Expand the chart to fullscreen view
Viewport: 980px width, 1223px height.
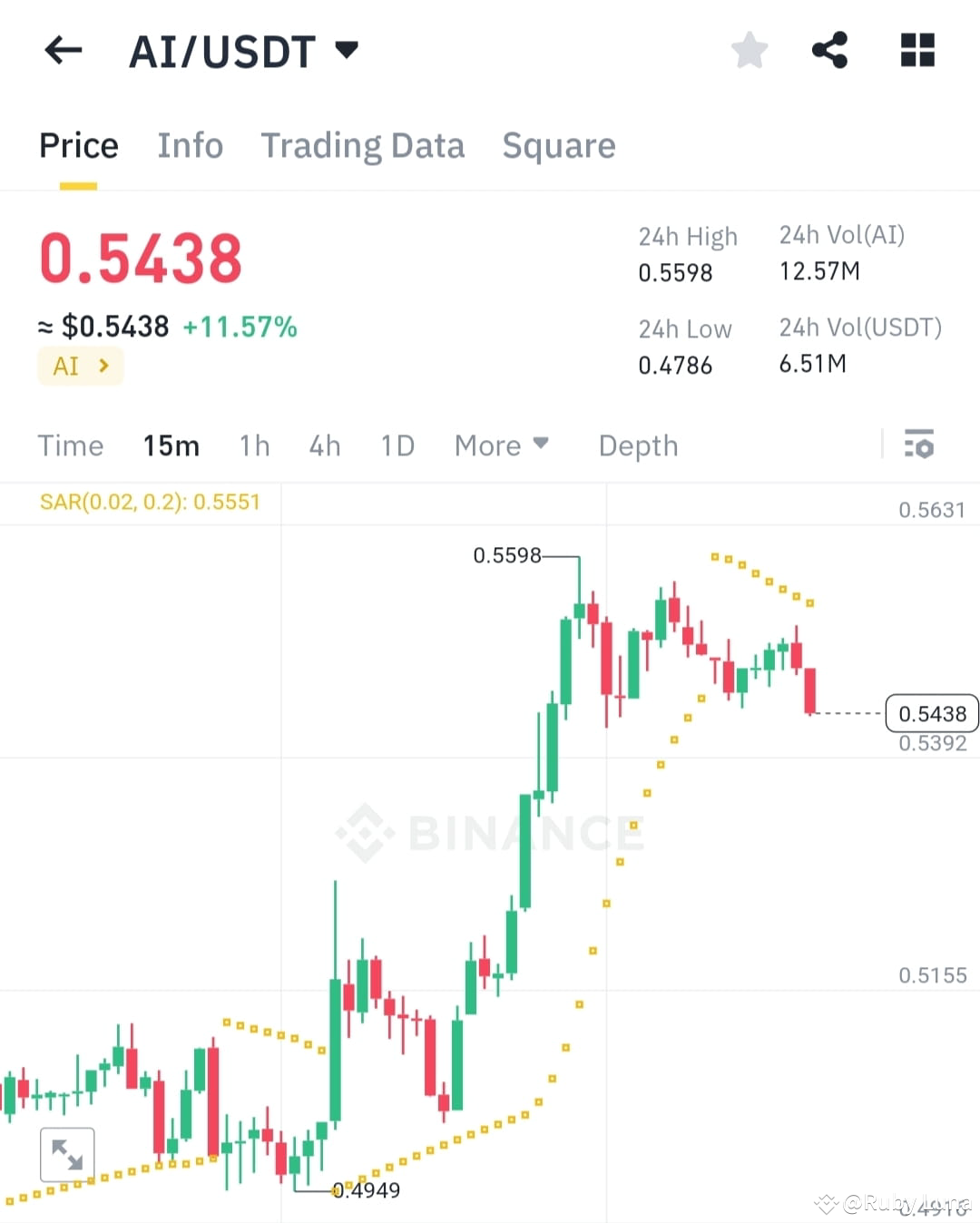(x=68, y=1154)
